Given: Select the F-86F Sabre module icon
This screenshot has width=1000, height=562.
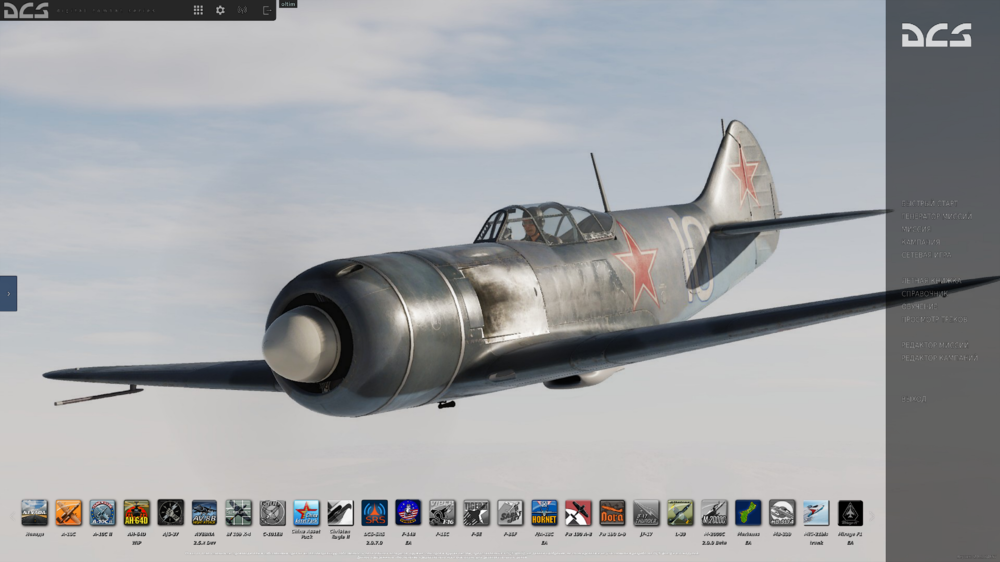Looking at the screenshot, I should [x=510, y=513].
